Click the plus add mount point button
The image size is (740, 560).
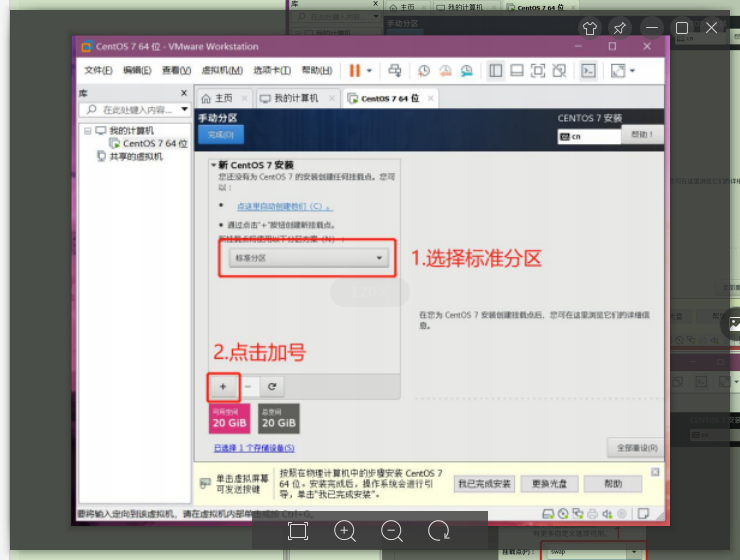tap(223, 387)
